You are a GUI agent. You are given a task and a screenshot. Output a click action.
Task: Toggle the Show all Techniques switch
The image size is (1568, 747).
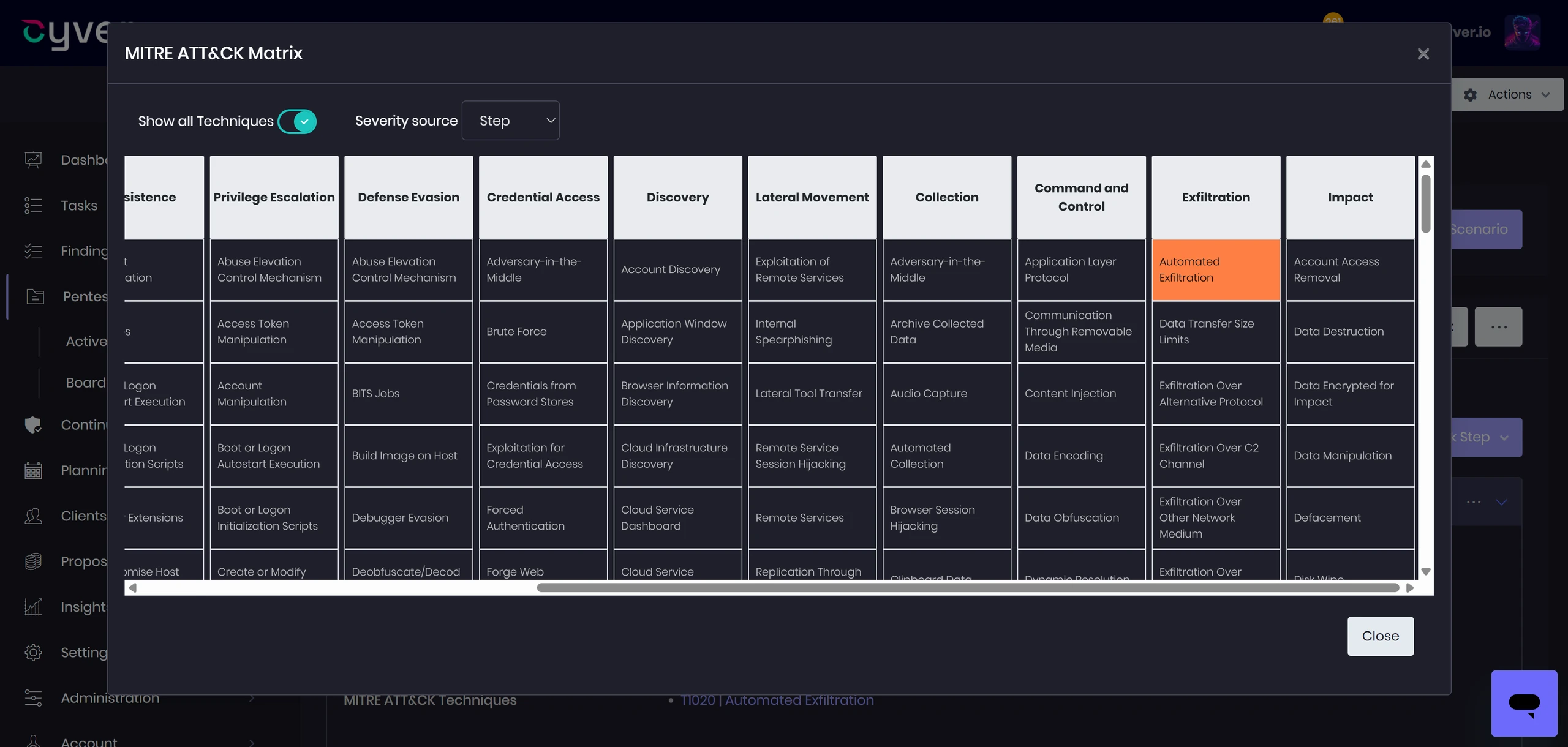(x=297, y=121)
